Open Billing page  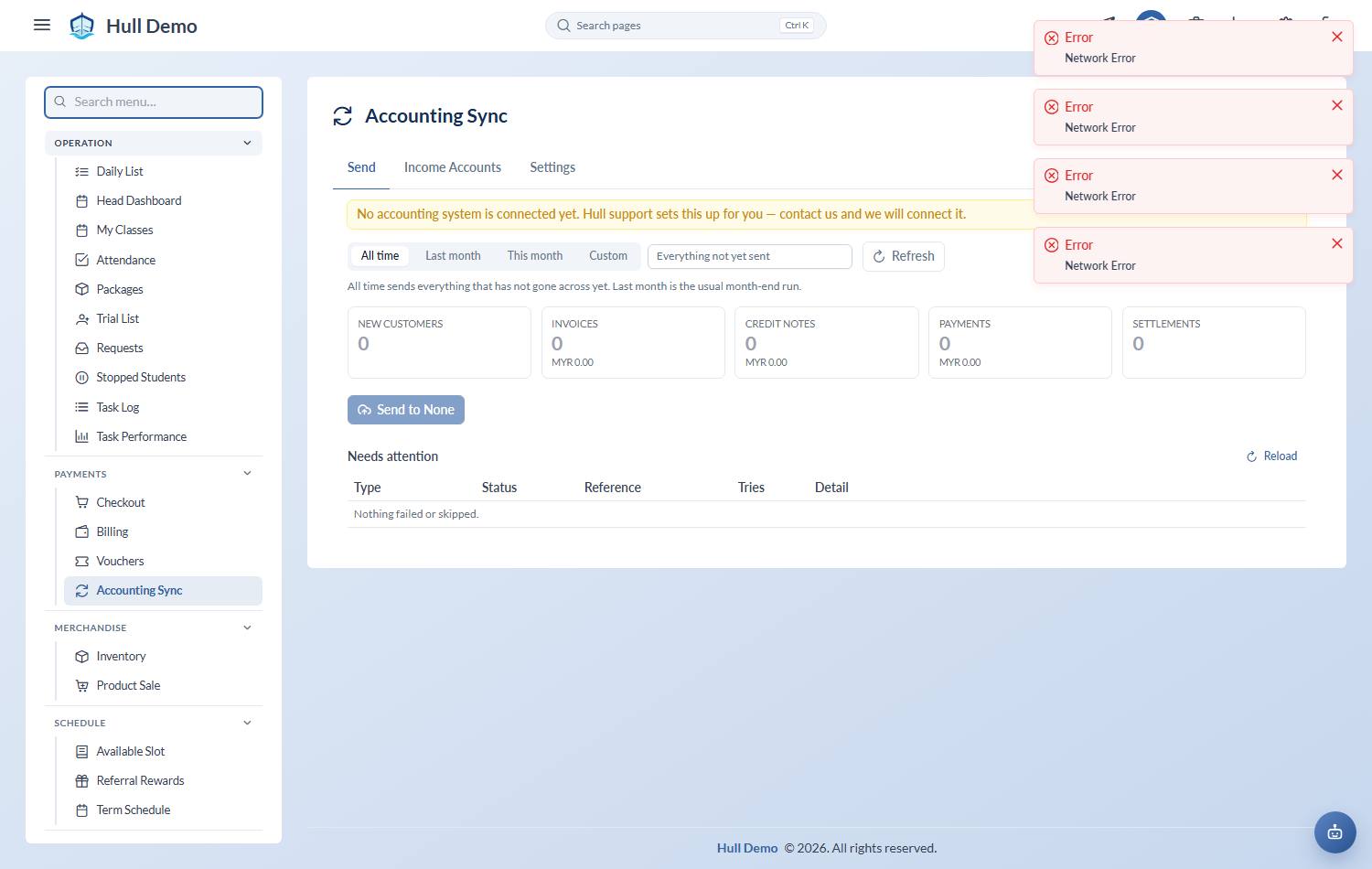pos(163,531)
